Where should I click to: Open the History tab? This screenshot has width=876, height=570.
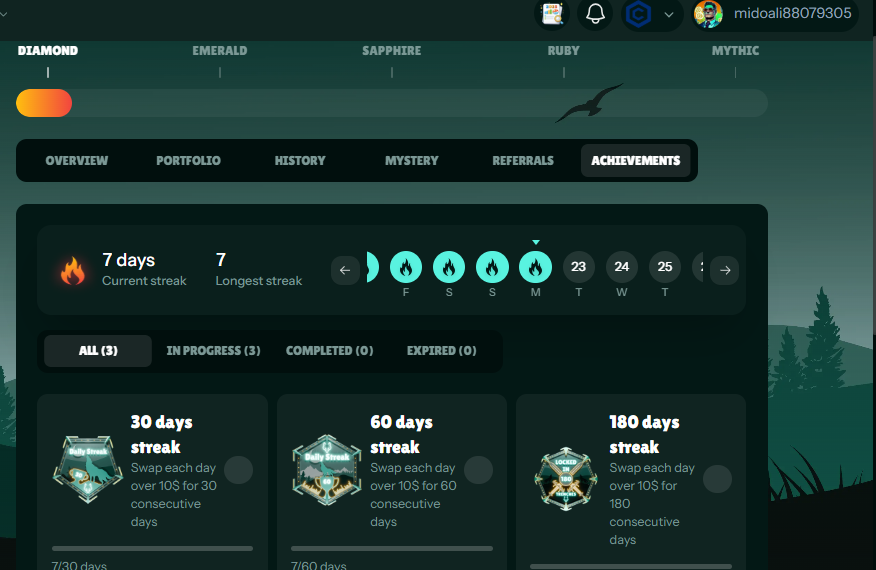click(x=300, y=160)
